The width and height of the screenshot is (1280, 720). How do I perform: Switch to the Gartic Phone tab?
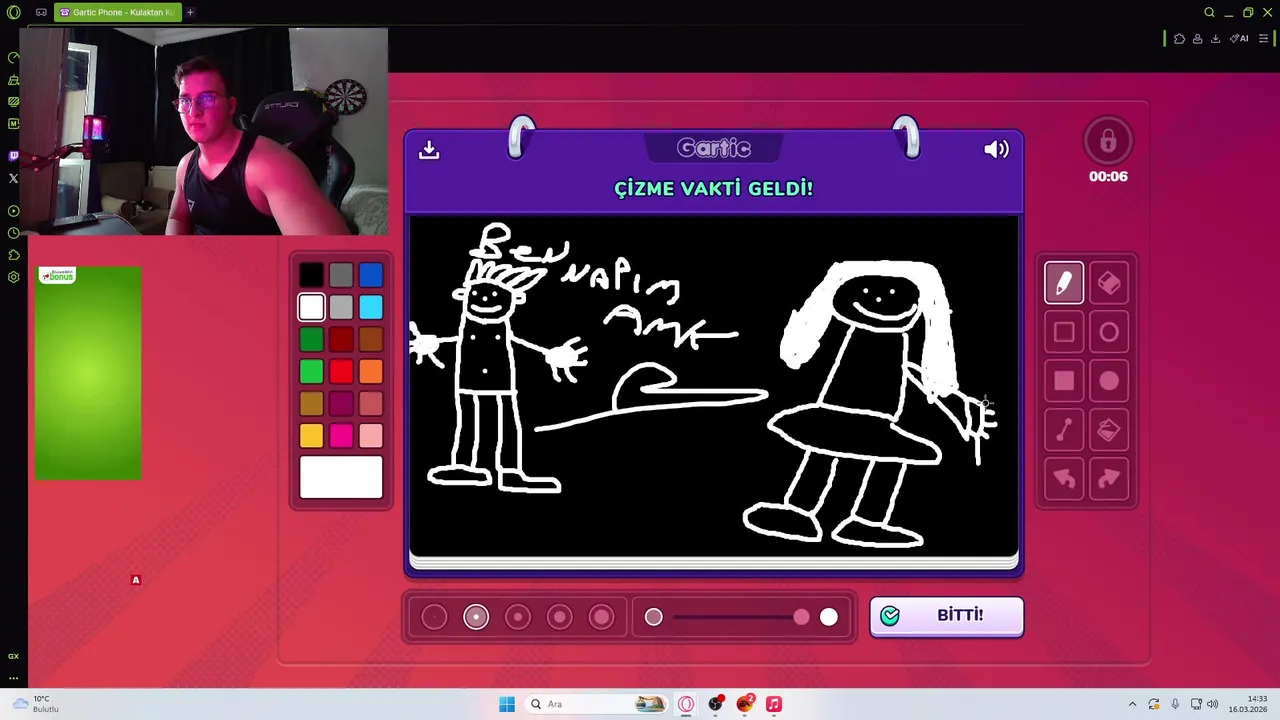tap(118, 12)
